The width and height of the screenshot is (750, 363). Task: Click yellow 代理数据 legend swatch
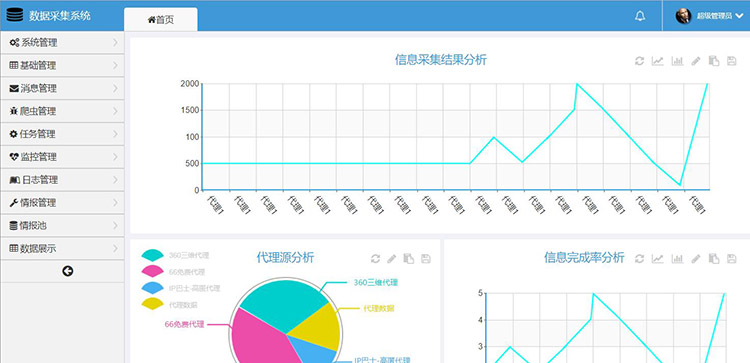pyautogui.click(x=153, y=304)
